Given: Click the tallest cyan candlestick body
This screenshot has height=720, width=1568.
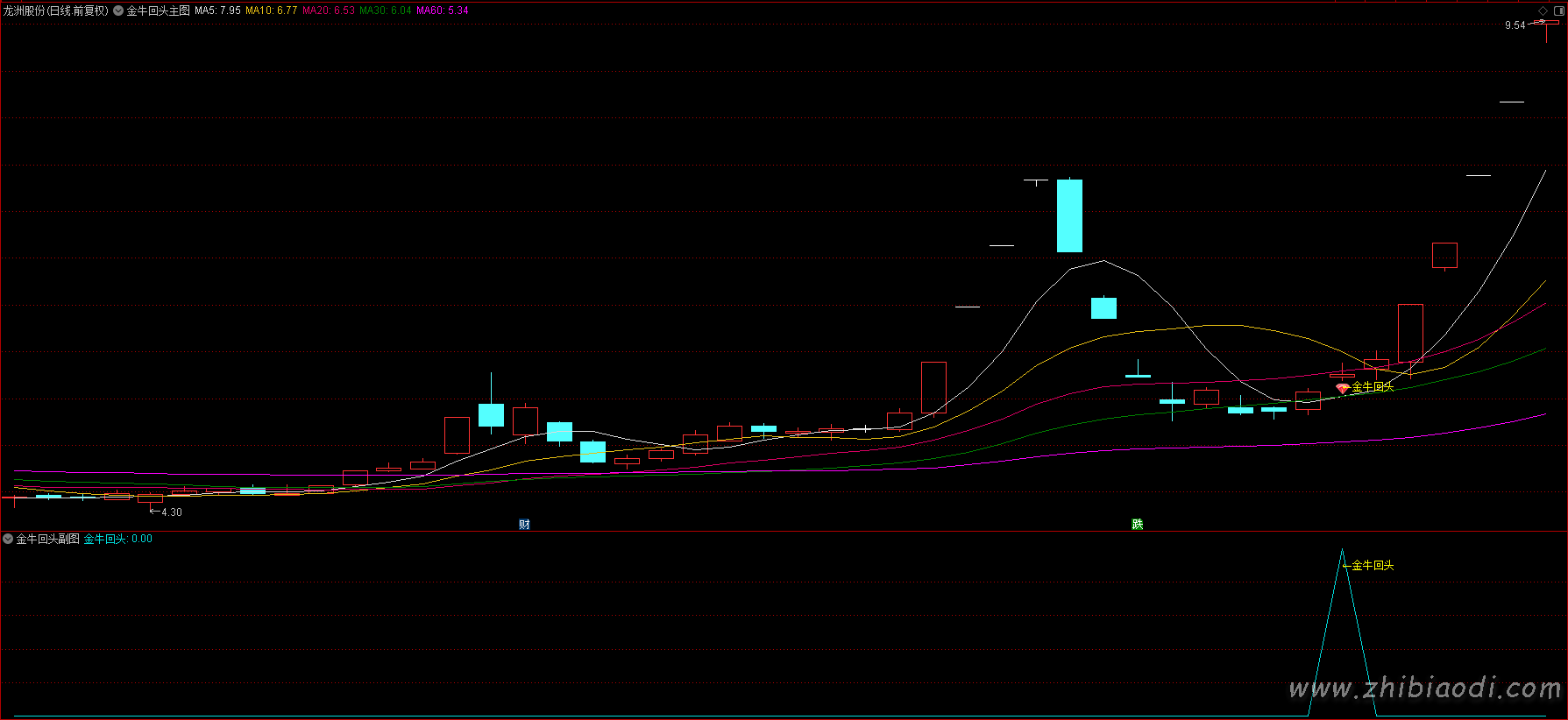Looking at the screenshot, I should 1069,215.
